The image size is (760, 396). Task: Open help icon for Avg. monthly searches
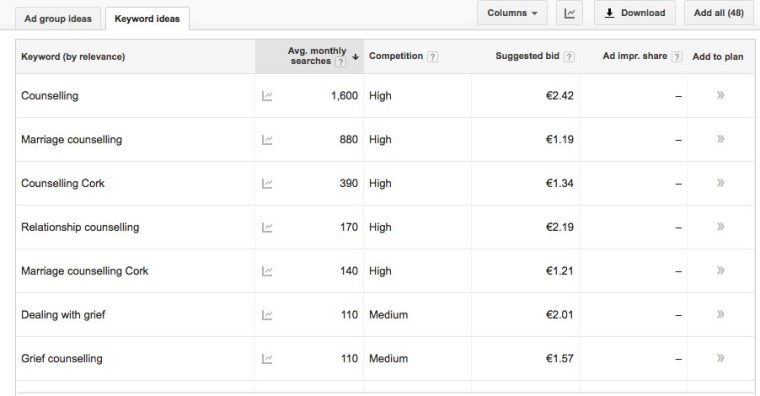[x=341, y=62]
